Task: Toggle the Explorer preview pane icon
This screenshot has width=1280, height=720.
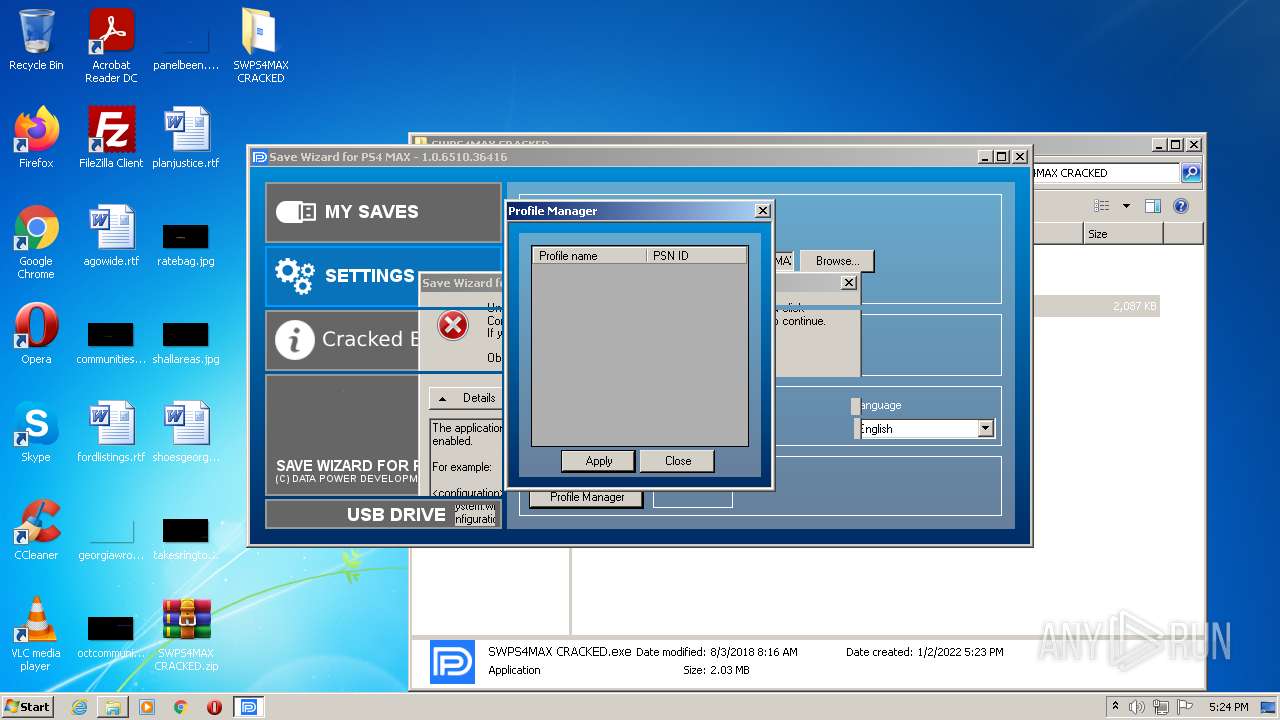Action: (x=1152, y=206)
